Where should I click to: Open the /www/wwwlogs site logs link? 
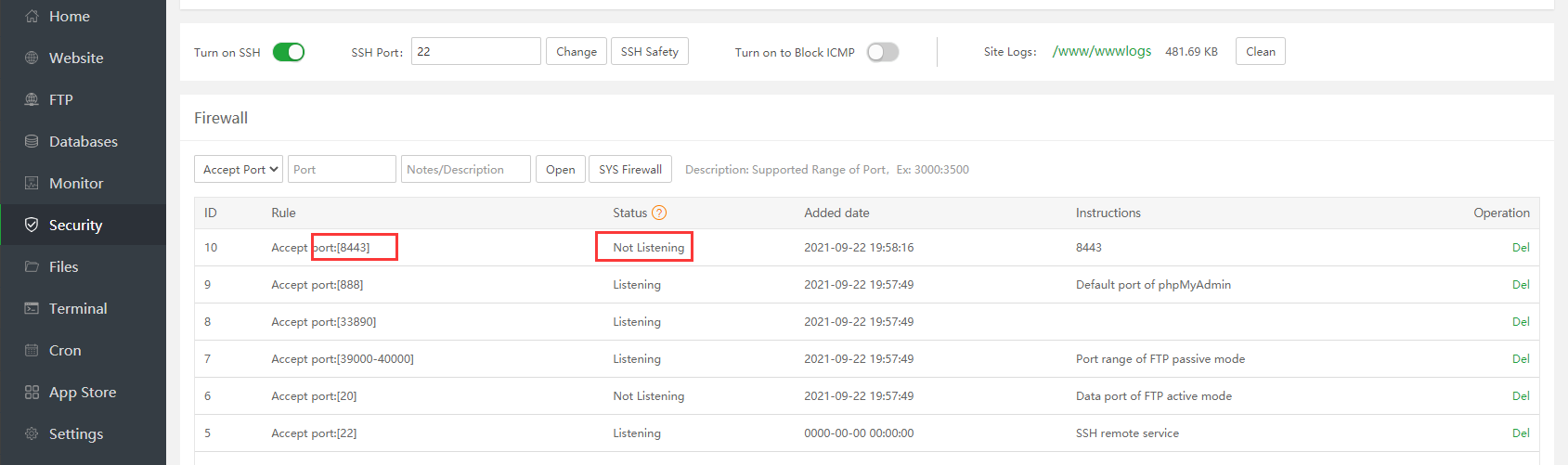tap(1101, 51)
